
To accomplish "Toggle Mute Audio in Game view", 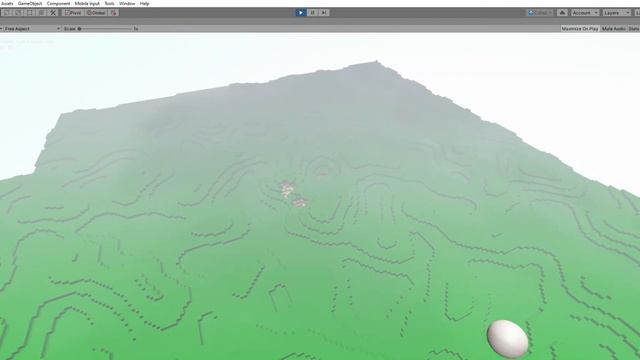I will [613, 29].
